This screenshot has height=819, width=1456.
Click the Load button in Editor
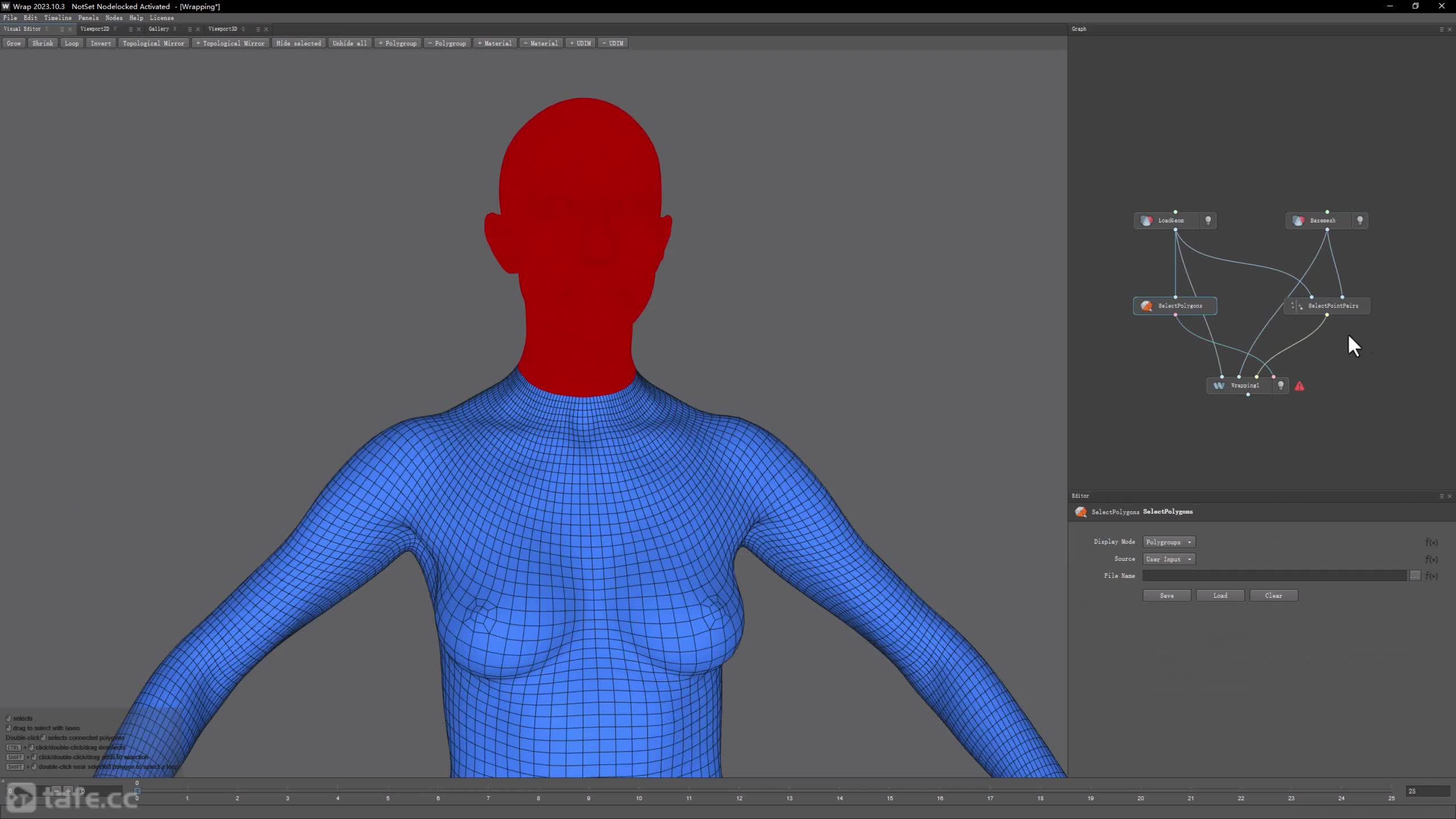pyautogui.click(x=1221, y=595)
